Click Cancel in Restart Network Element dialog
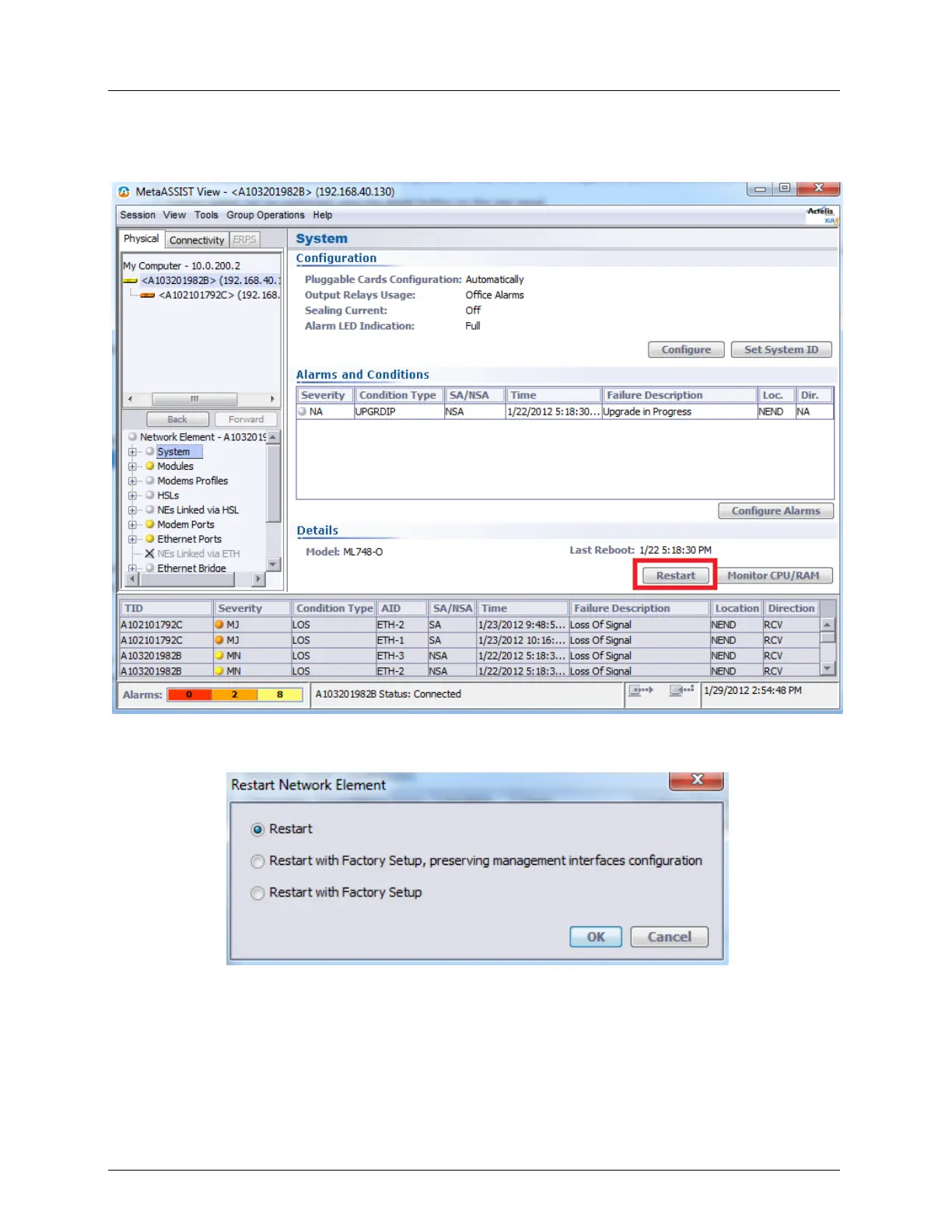Image resolution: width=952 pixels, height=1232 pixels. click(x=669, y=936)
